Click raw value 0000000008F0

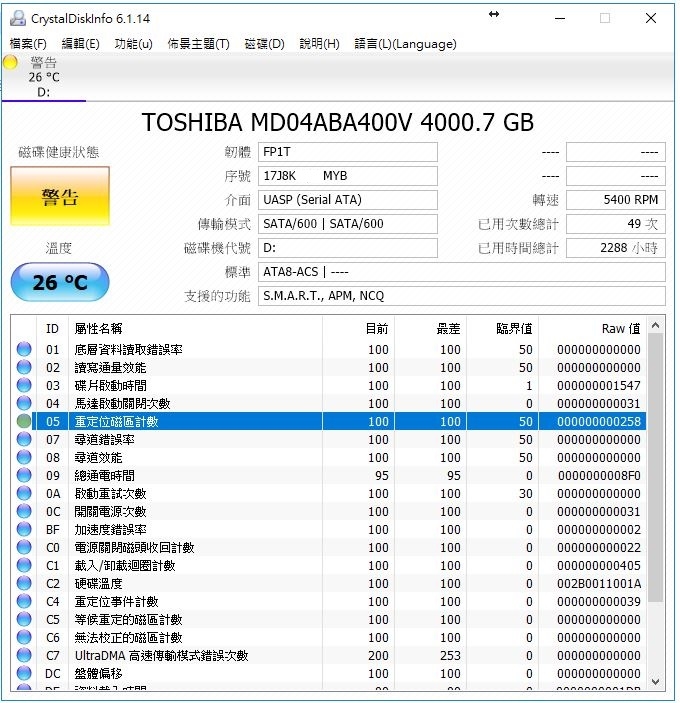599,476
